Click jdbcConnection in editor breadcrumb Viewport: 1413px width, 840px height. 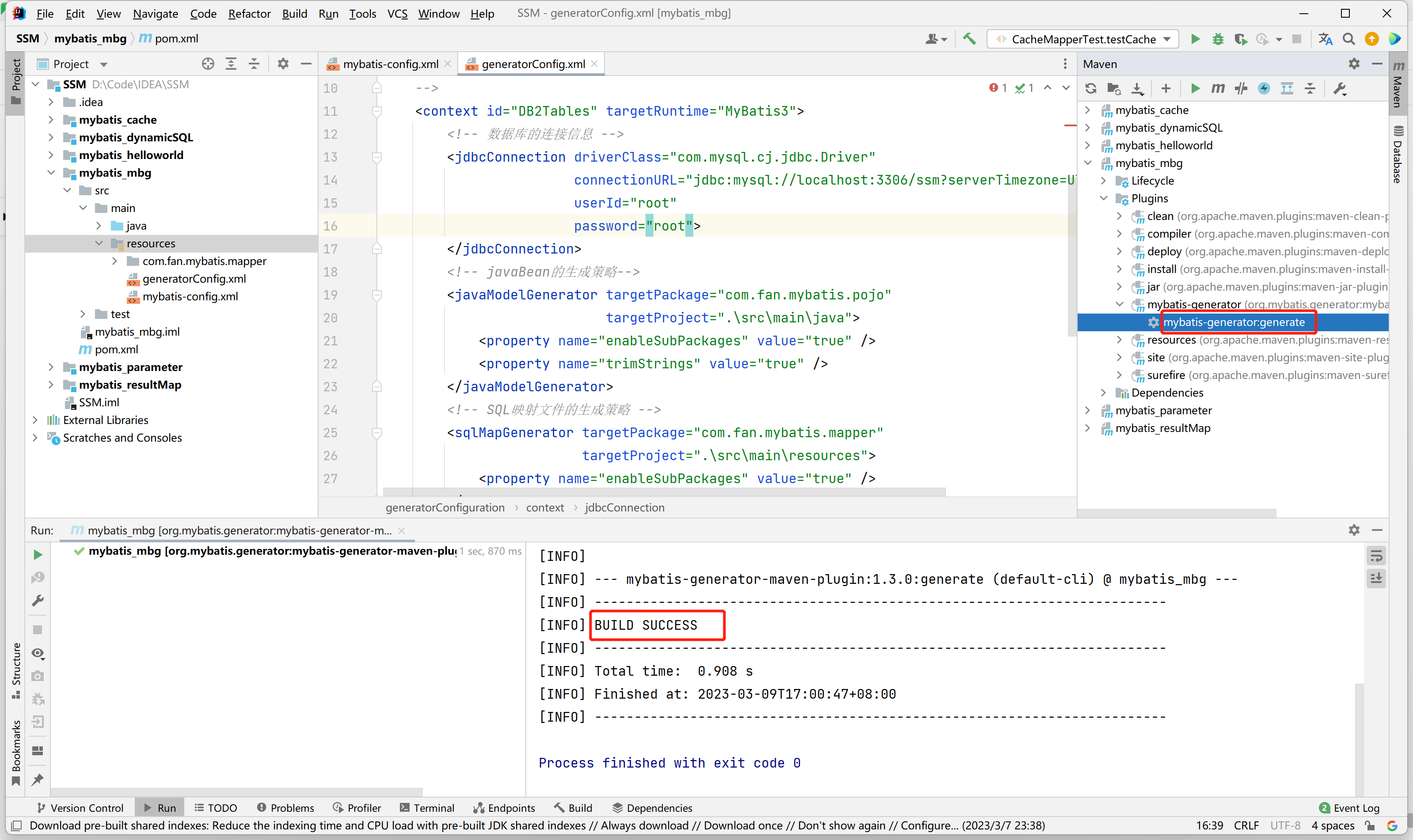point(624,507)
